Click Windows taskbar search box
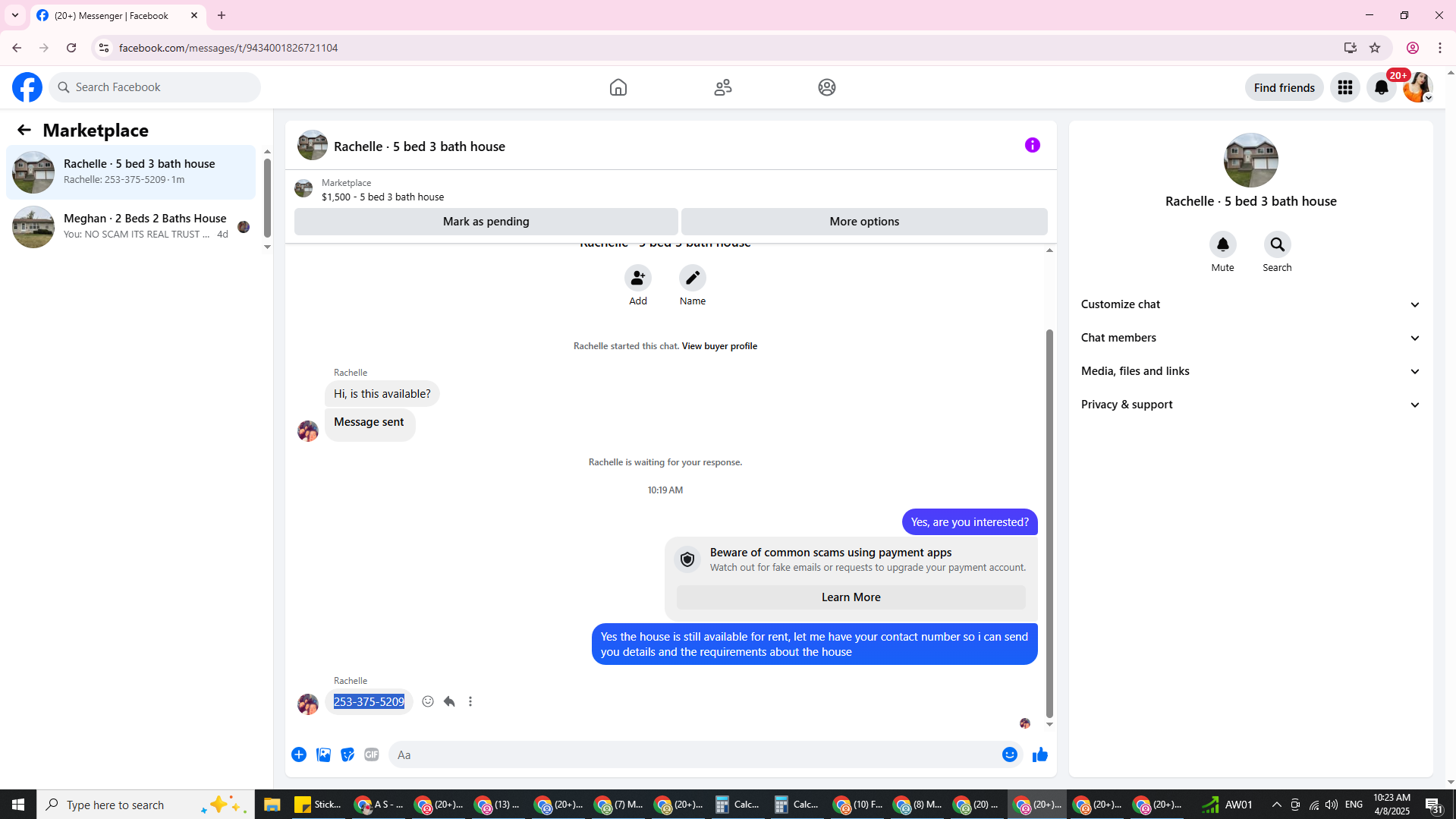Viewport: 1456px width, 819px height. coord(146,805)
